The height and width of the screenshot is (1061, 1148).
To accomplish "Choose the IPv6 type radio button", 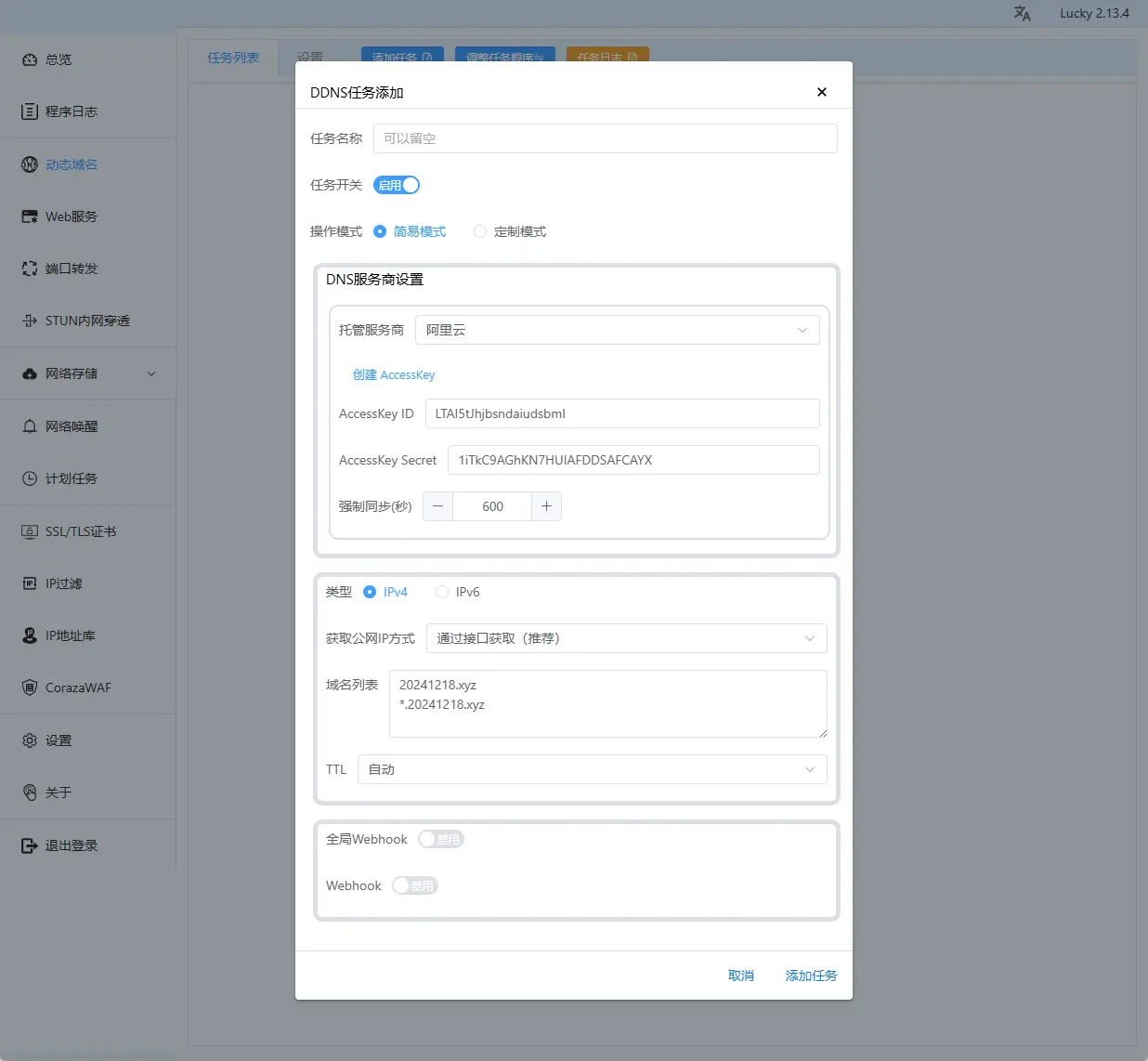I will 442,592.
